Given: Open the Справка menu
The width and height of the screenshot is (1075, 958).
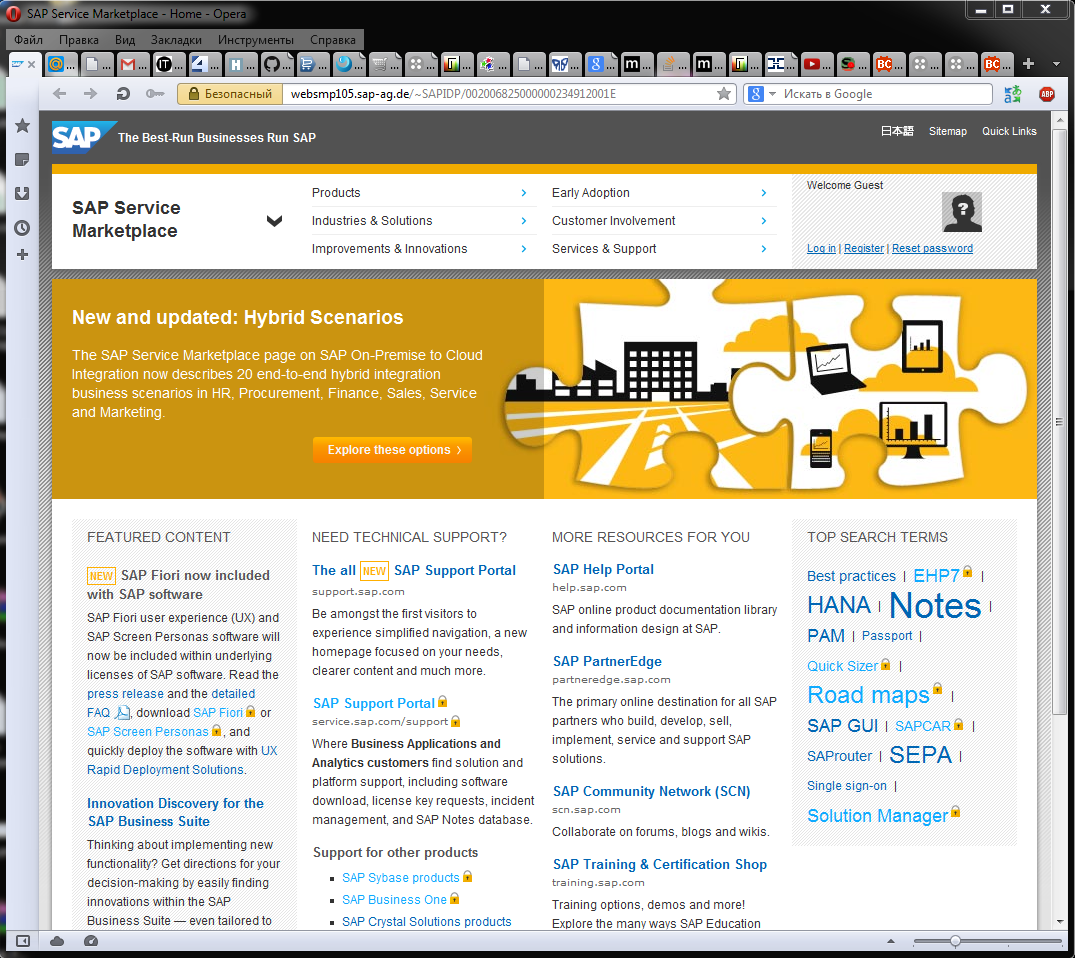Looking at the screenshot, I should 333,40.
